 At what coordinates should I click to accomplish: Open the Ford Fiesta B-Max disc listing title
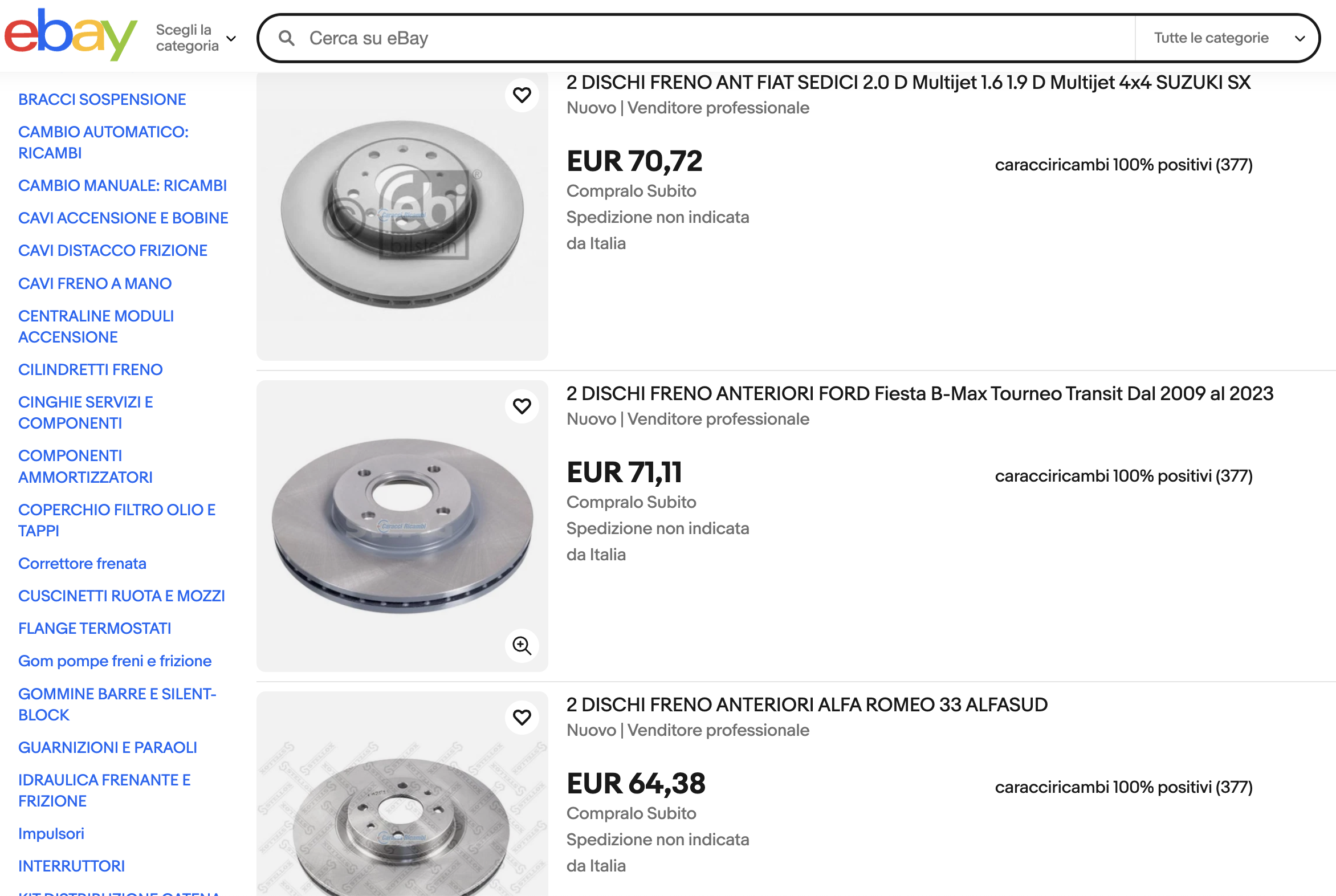(x=919, y=394)
